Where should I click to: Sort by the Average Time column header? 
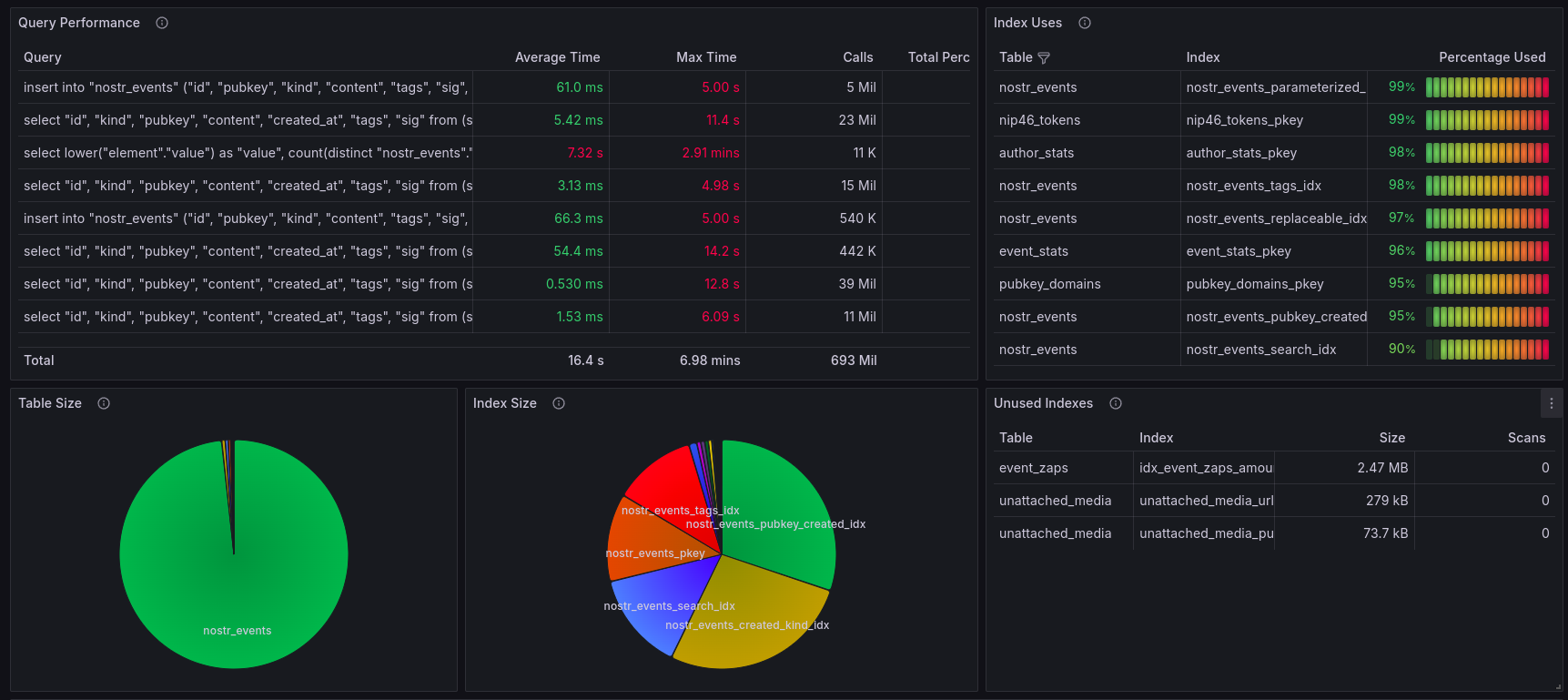click(557, 57)
